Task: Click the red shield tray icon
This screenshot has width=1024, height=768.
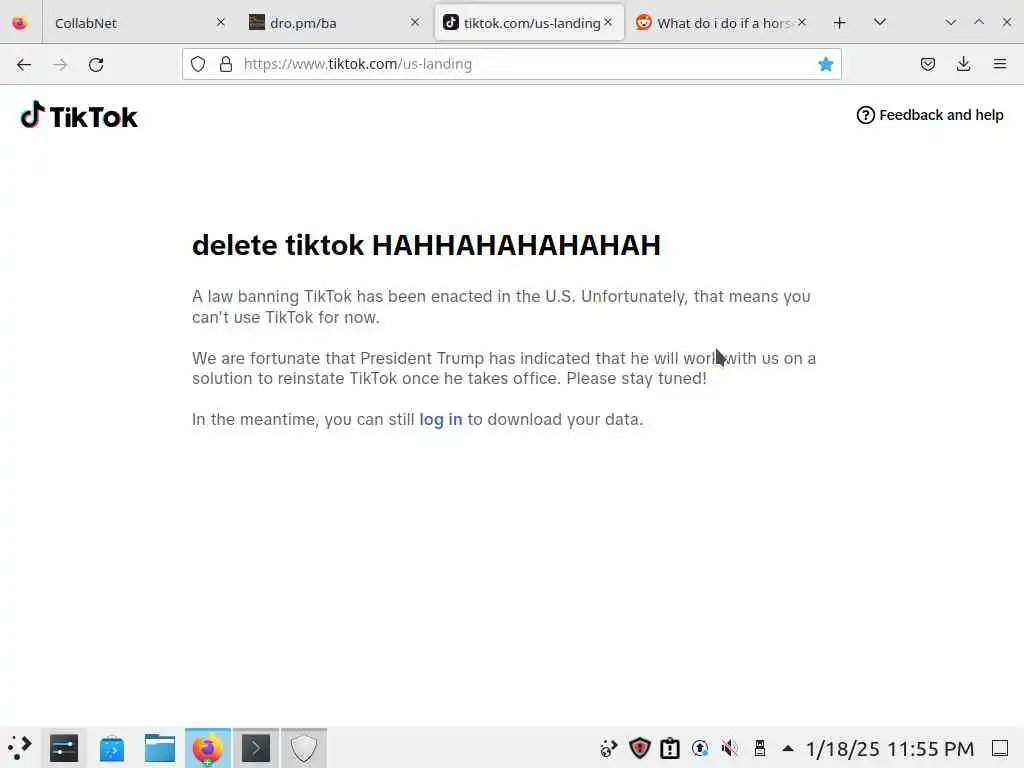Action: 639,748
